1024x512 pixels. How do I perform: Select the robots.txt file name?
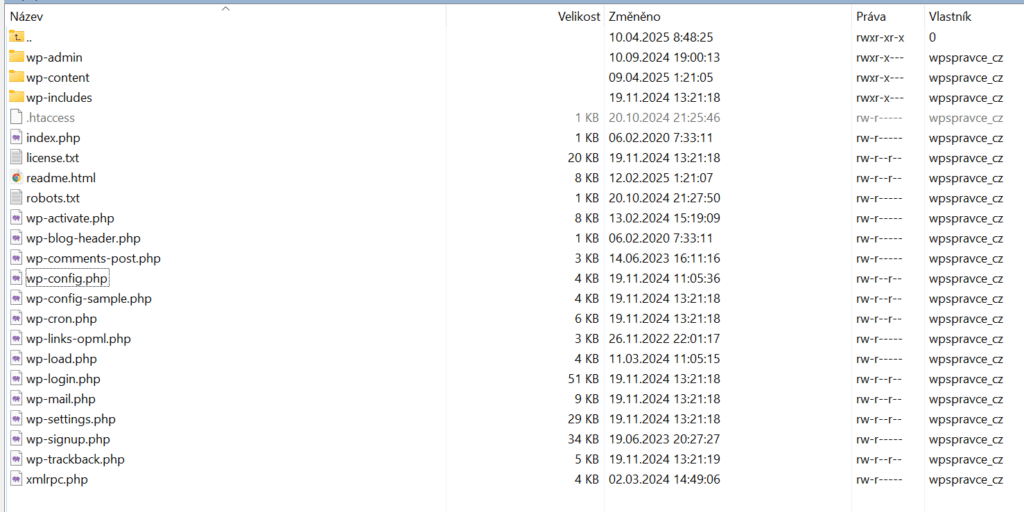coord(53,199)
